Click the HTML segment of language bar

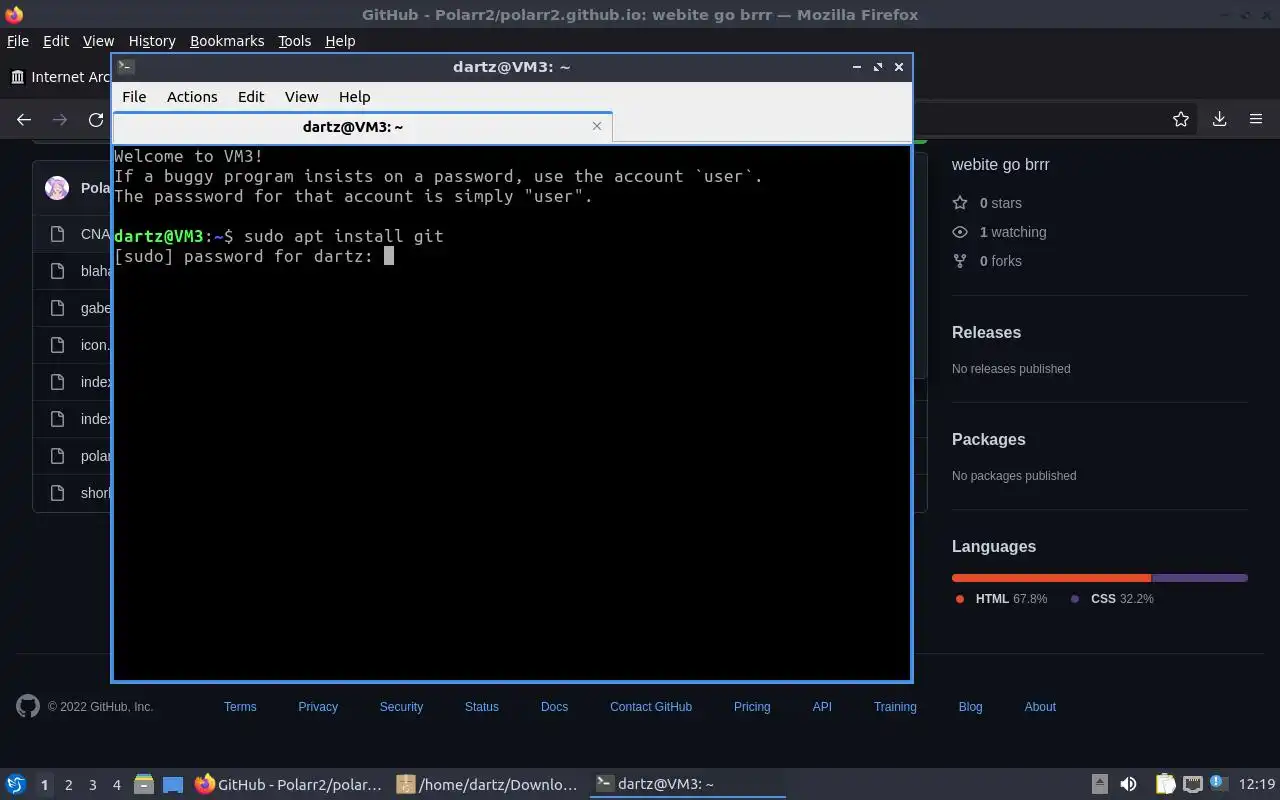(1051, 578)
